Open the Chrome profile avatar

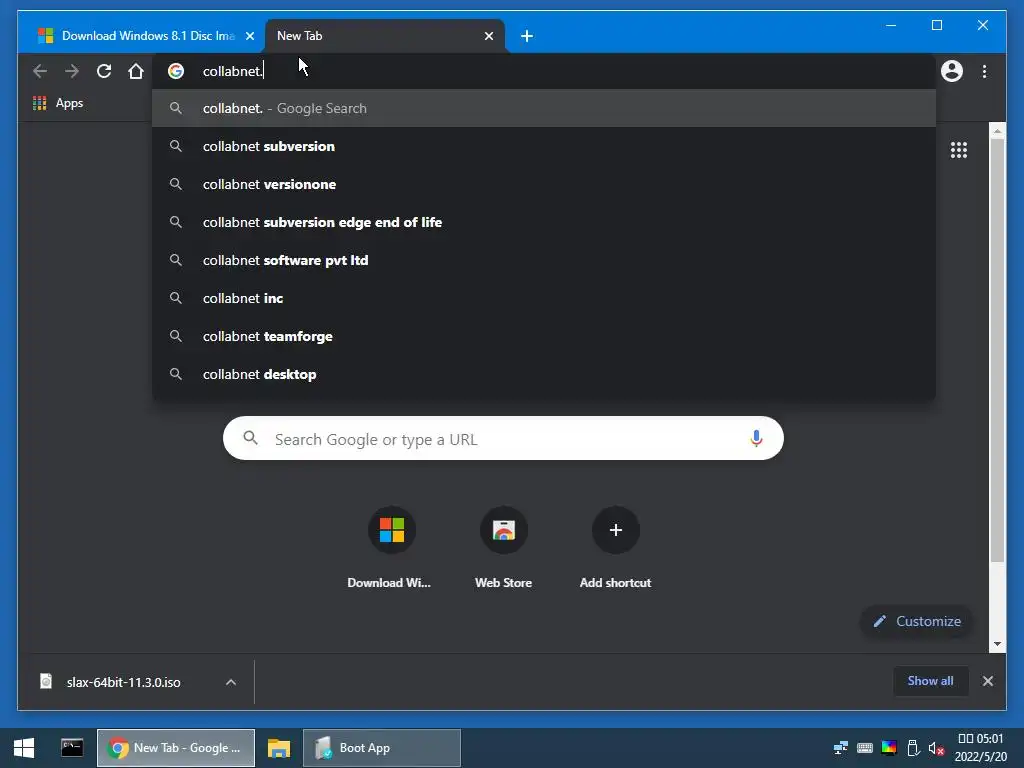(952, 71)
